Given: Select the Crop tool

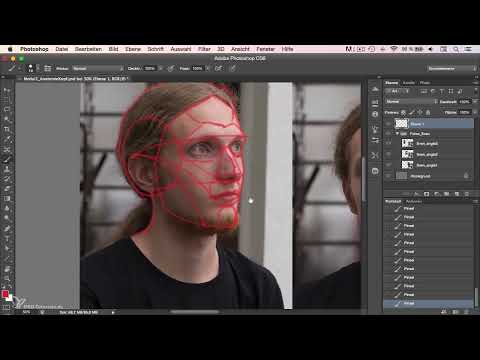Looking at the screenshot, I should [7, 129].
